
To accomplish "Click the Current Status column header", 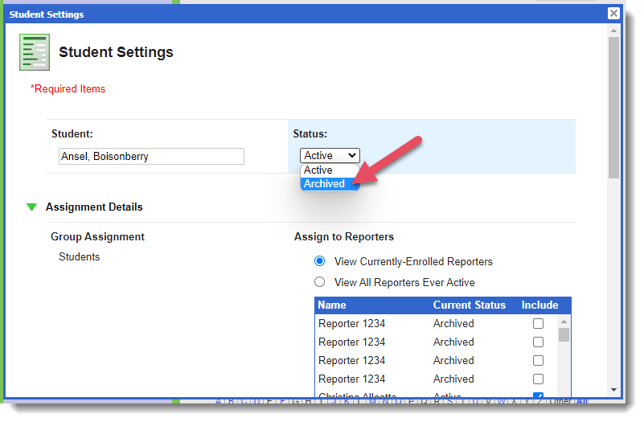I will (469, 305).
